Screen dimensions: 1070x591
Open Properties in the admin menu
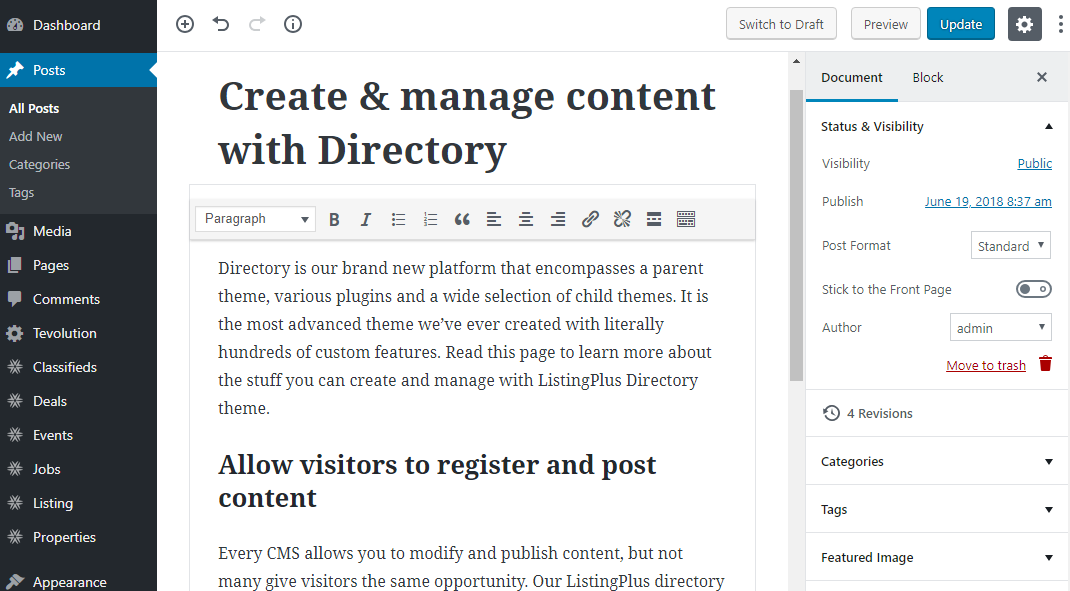click(x=78, y=538)
